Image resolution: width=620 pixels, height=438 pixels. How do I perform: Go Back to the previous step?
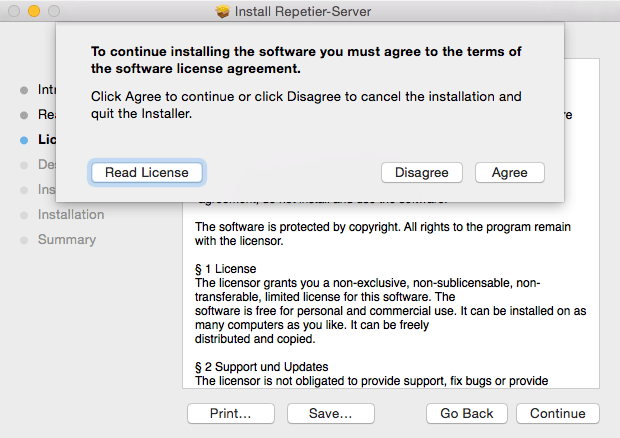[466, 413]
